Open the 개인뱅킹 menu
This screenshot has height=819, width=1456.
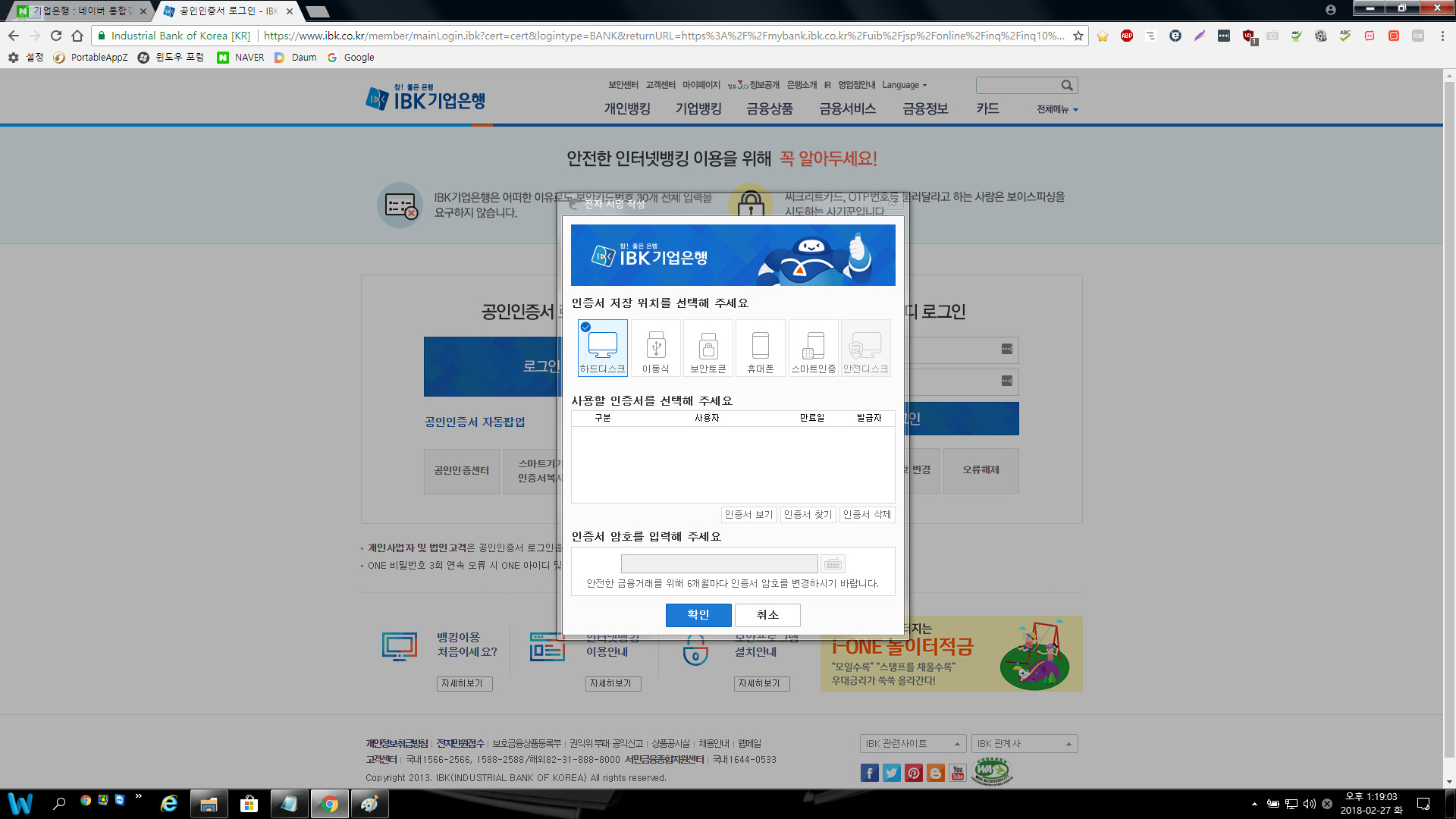[627, 108]
